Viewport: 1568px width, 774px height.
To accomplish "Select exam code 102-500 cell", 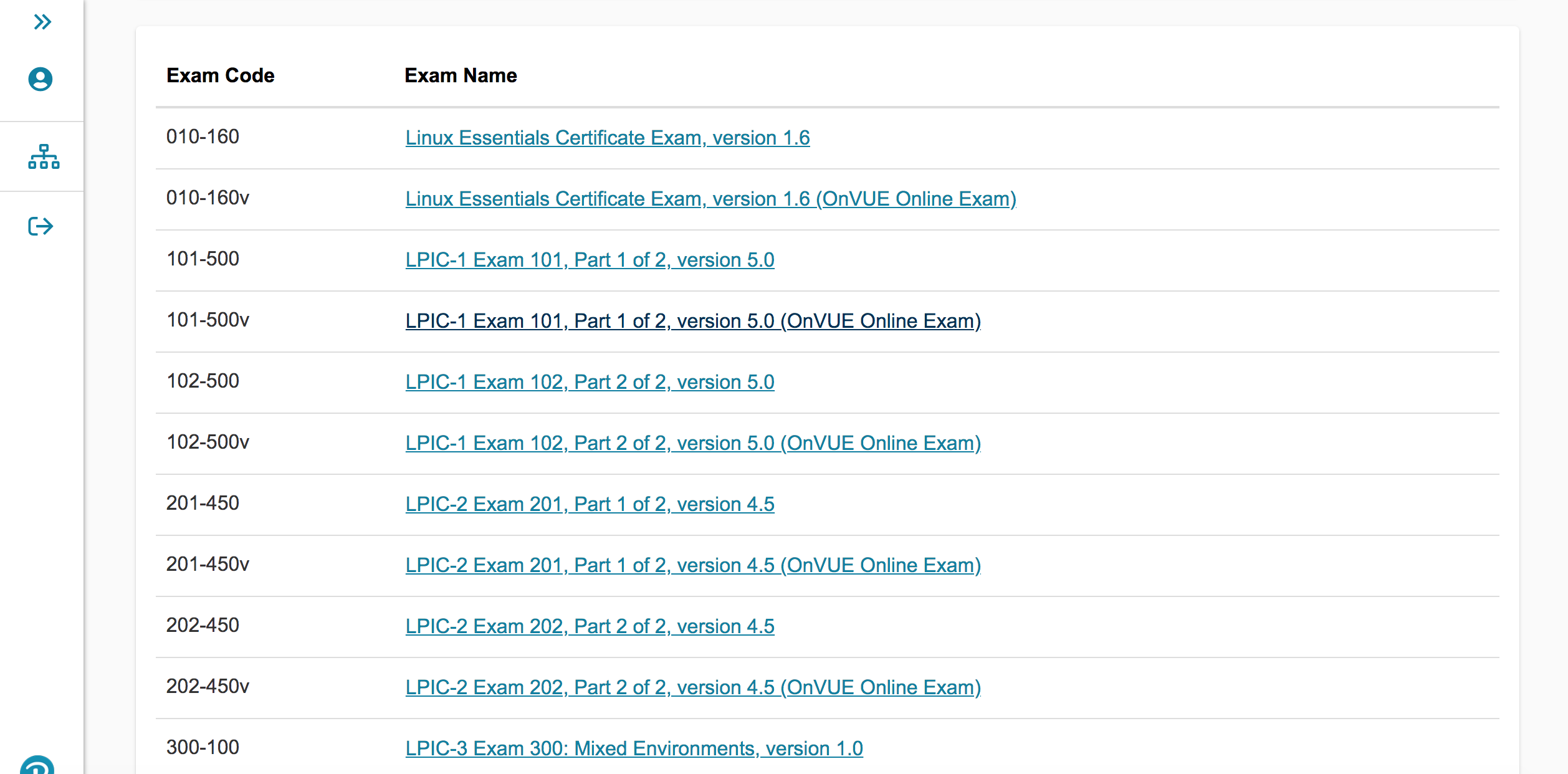I will (x=203, y=381).
